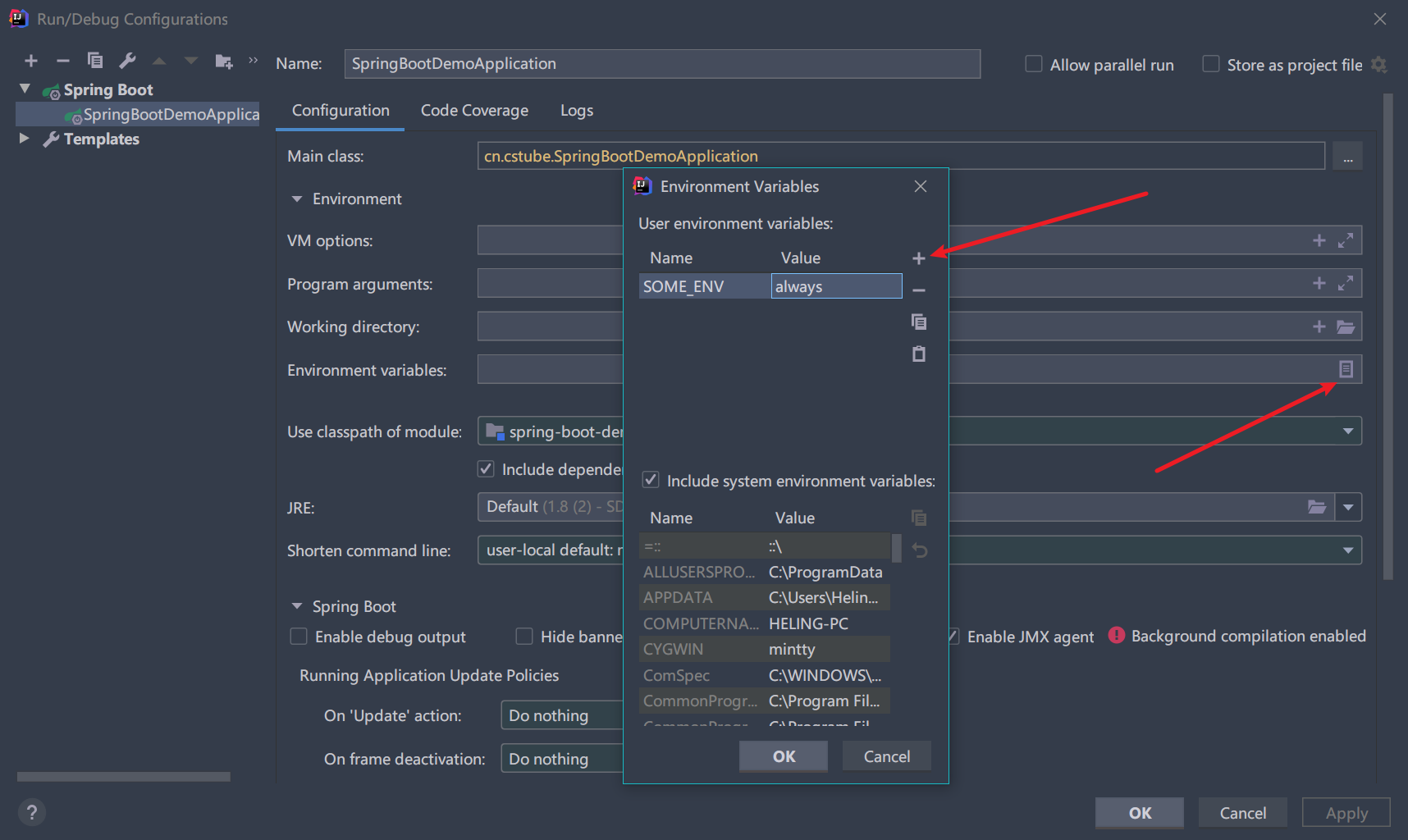1408x840 pixels.
Task: Collapse Spring Boot tree node
Action: [x=25, y=89]
